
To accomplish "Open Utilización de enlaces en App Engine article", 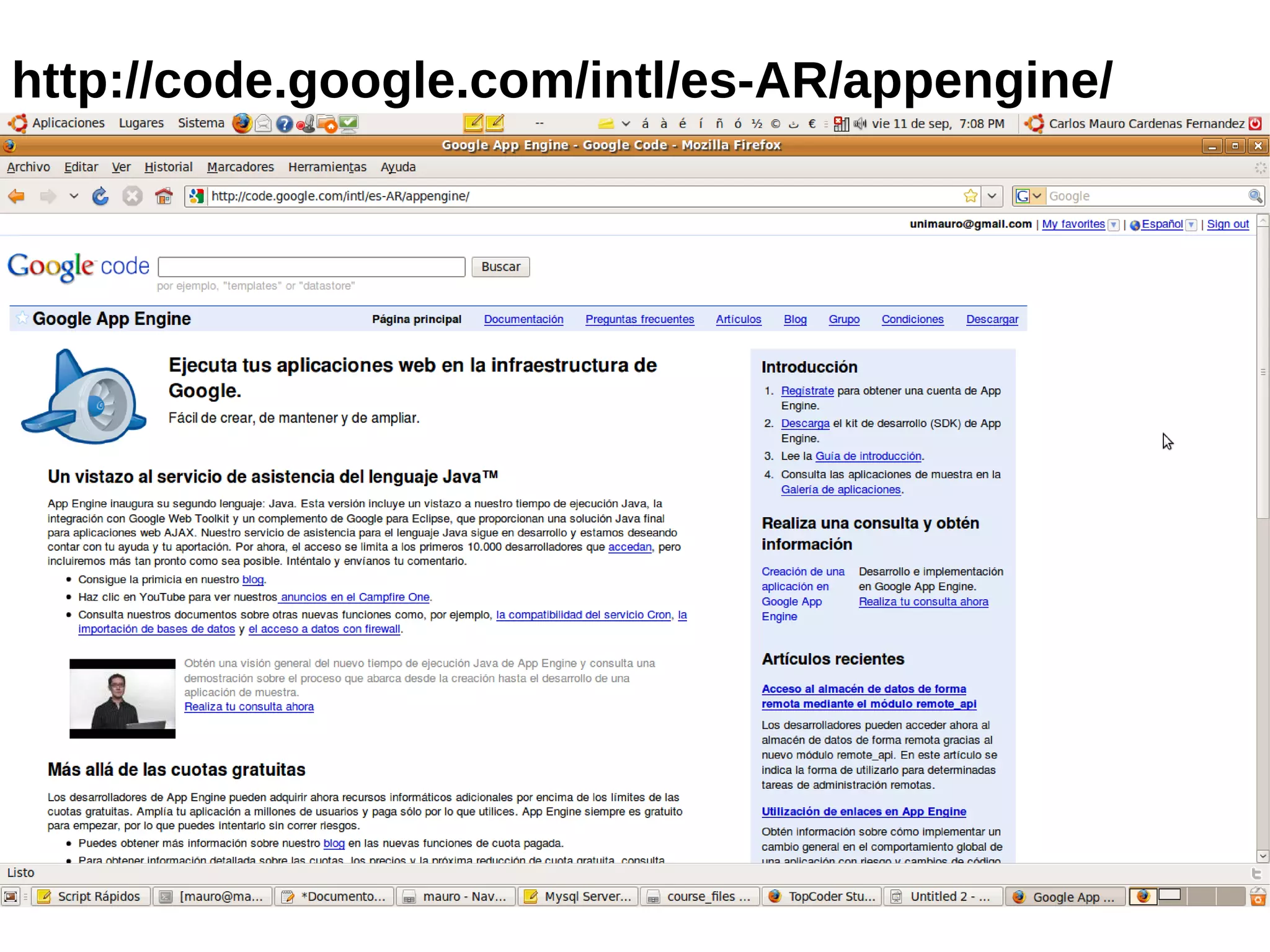I will [x=864, y=811].
